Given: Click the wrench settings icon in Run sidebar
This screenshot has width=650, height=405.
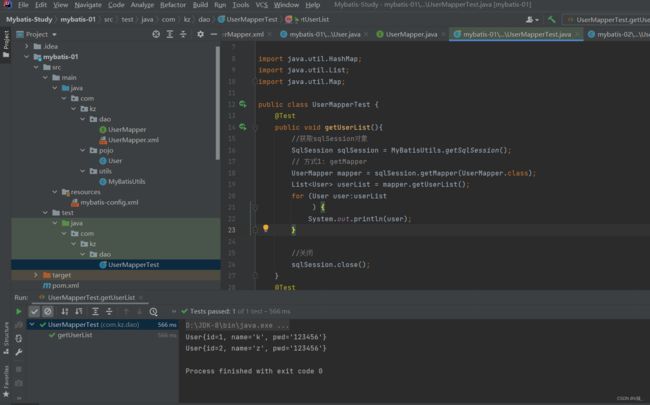Looking at the screenshot, I should point(19,352).
